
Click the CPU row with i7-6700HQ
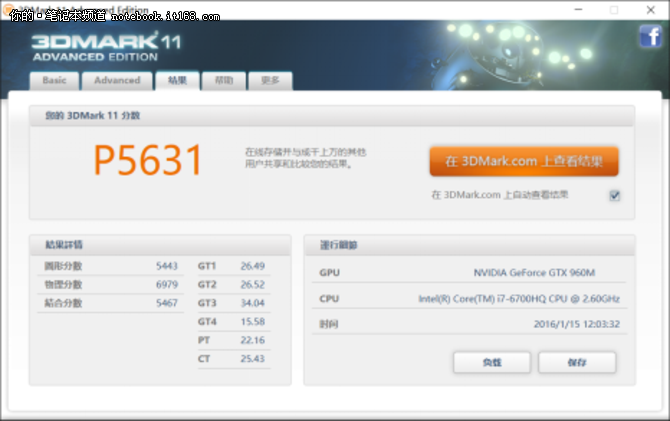tap(468, 299)
